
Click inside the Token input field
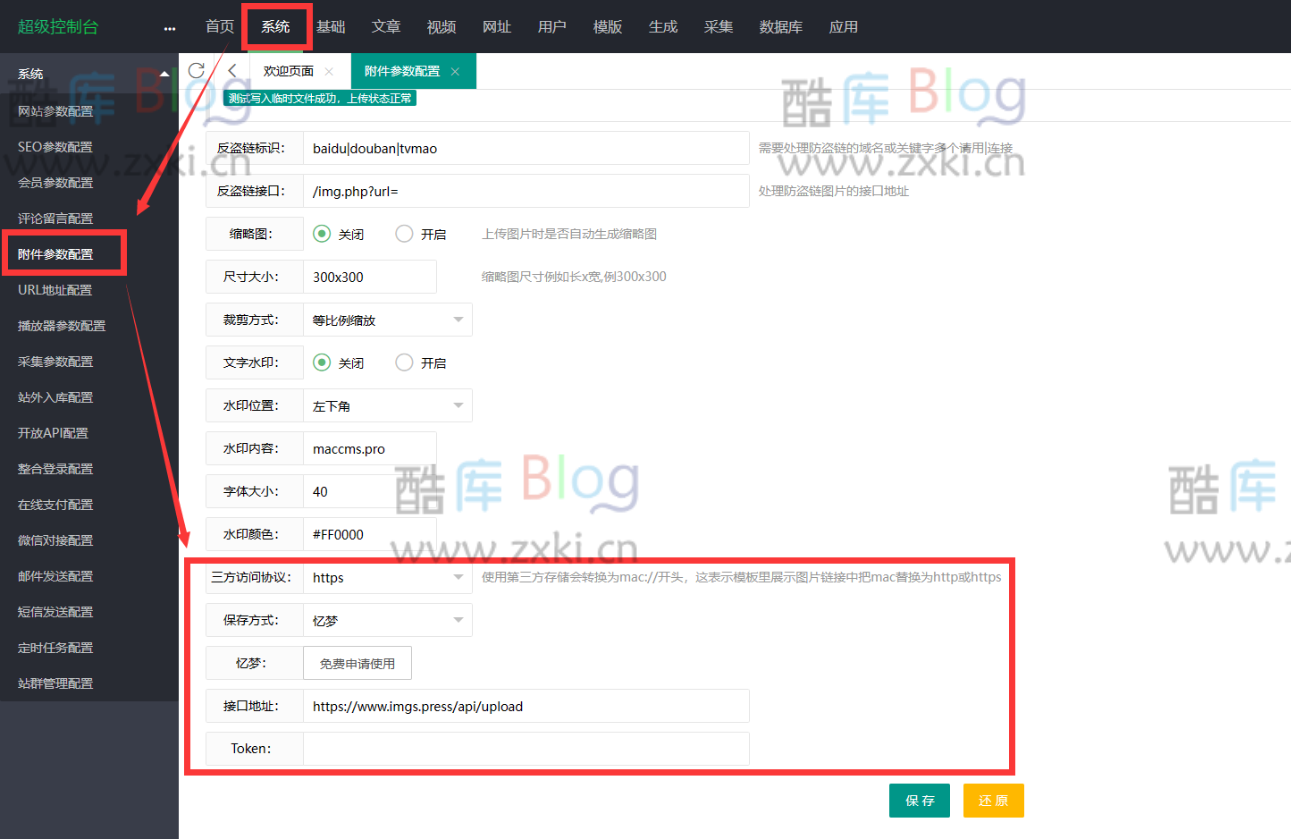520,748
